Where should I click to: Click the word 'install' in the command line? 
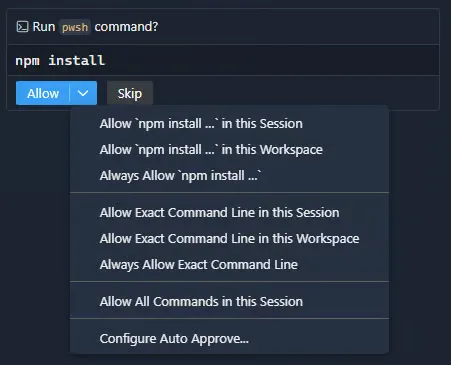pyautogui.click(x=77, y=61)
